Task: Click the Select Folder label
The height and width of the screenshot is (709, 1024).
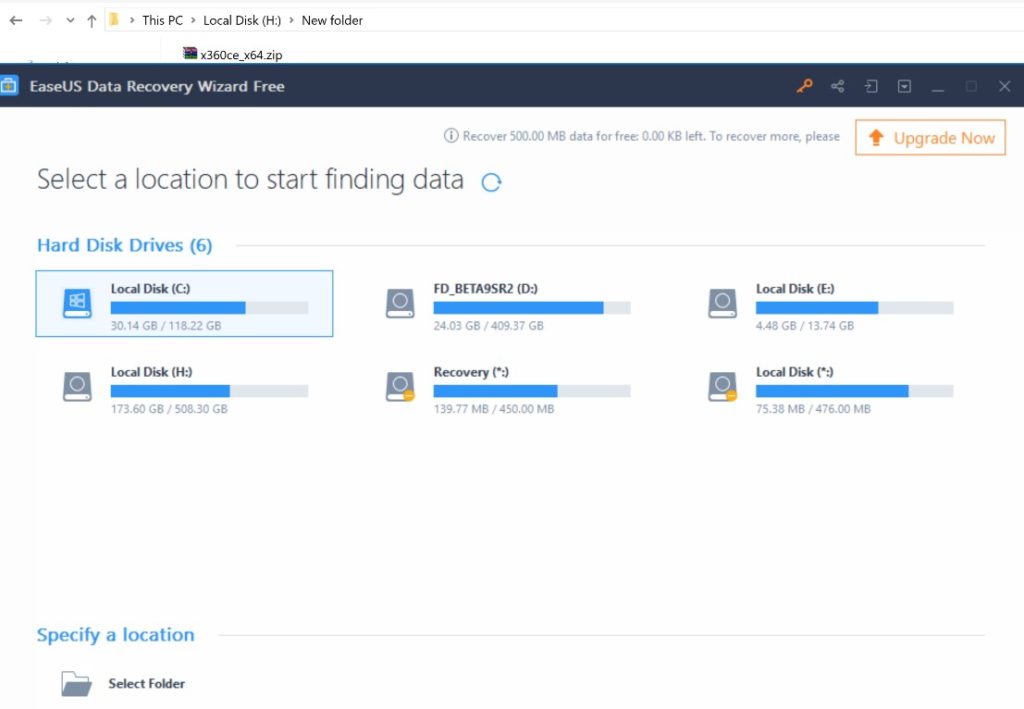Action: 146,684
